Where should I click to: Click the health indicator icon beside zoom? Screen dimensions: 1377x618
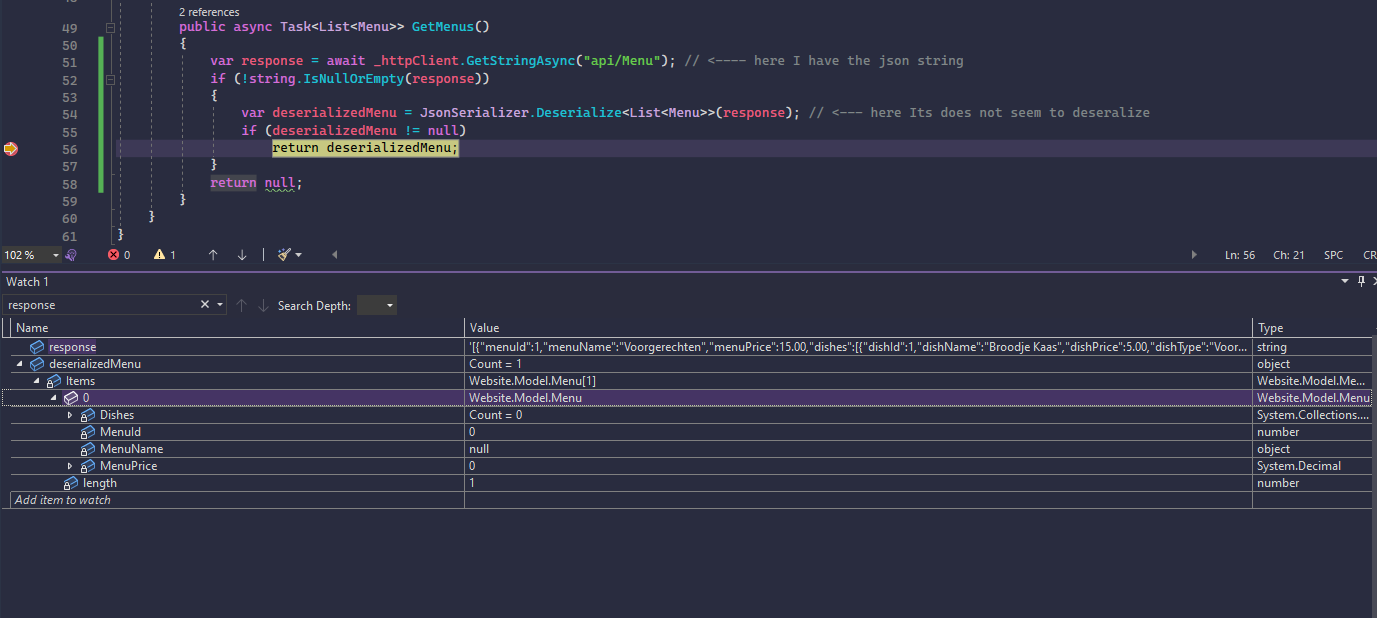click(71, 255)
